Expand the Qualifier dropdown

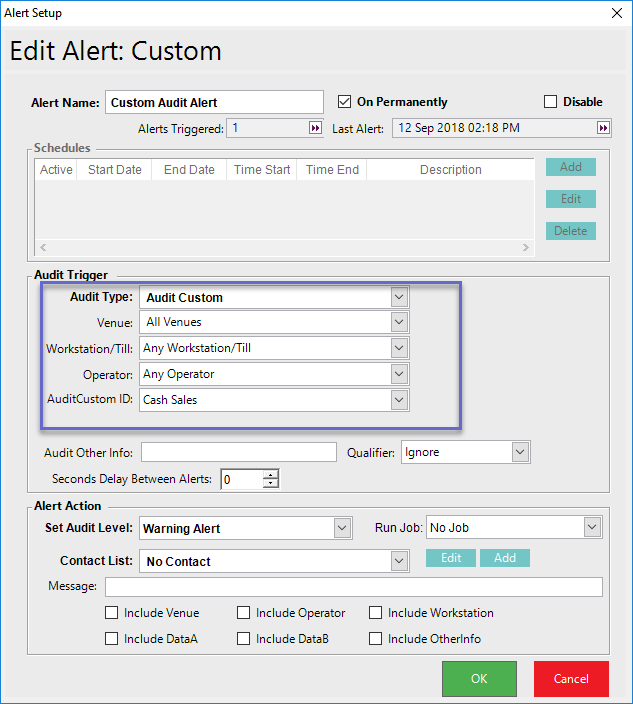click(520, 452)
